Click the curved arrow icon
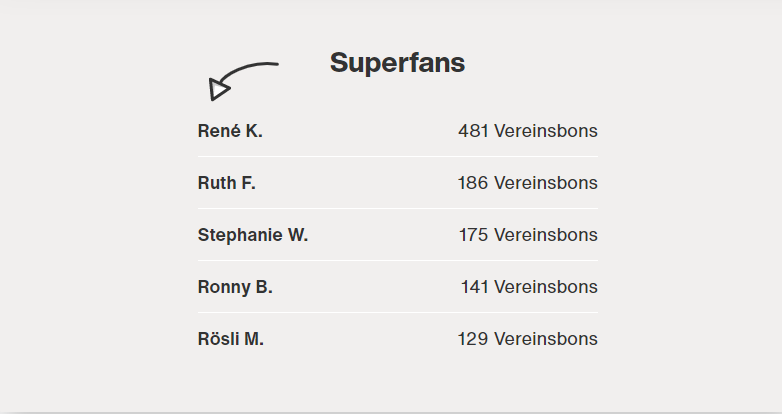This screenshot has height=414, width=782. coord(243,81)
